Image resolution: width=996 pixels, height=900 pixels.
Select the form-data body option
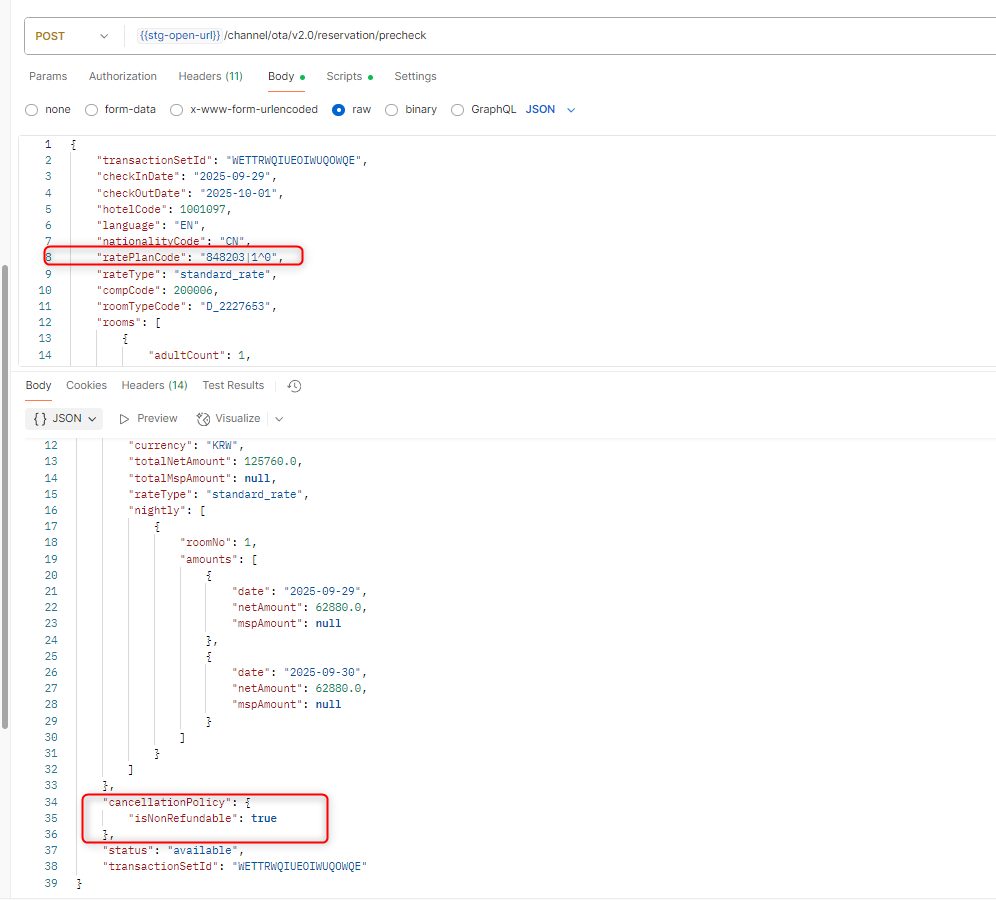coord(92,110)
